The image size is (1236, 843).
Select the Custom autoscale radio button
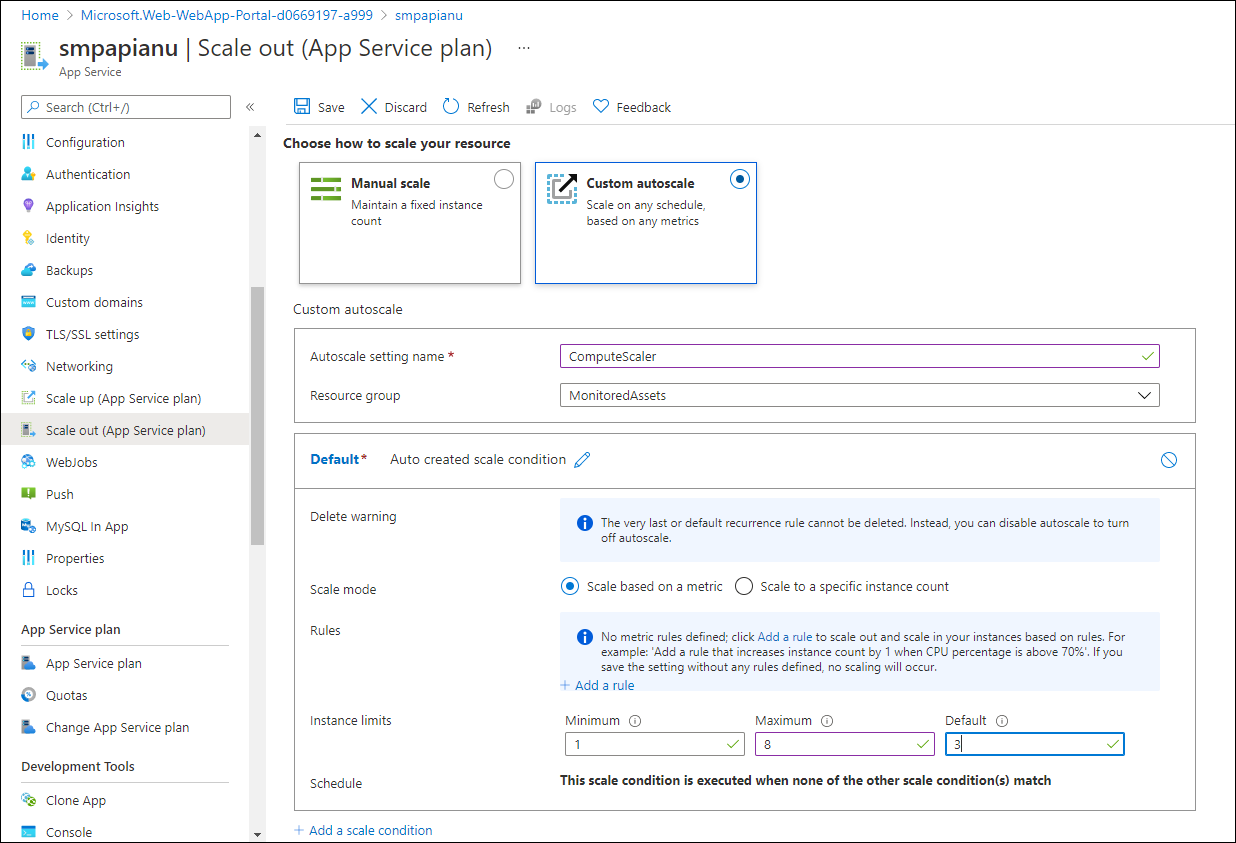740,179
